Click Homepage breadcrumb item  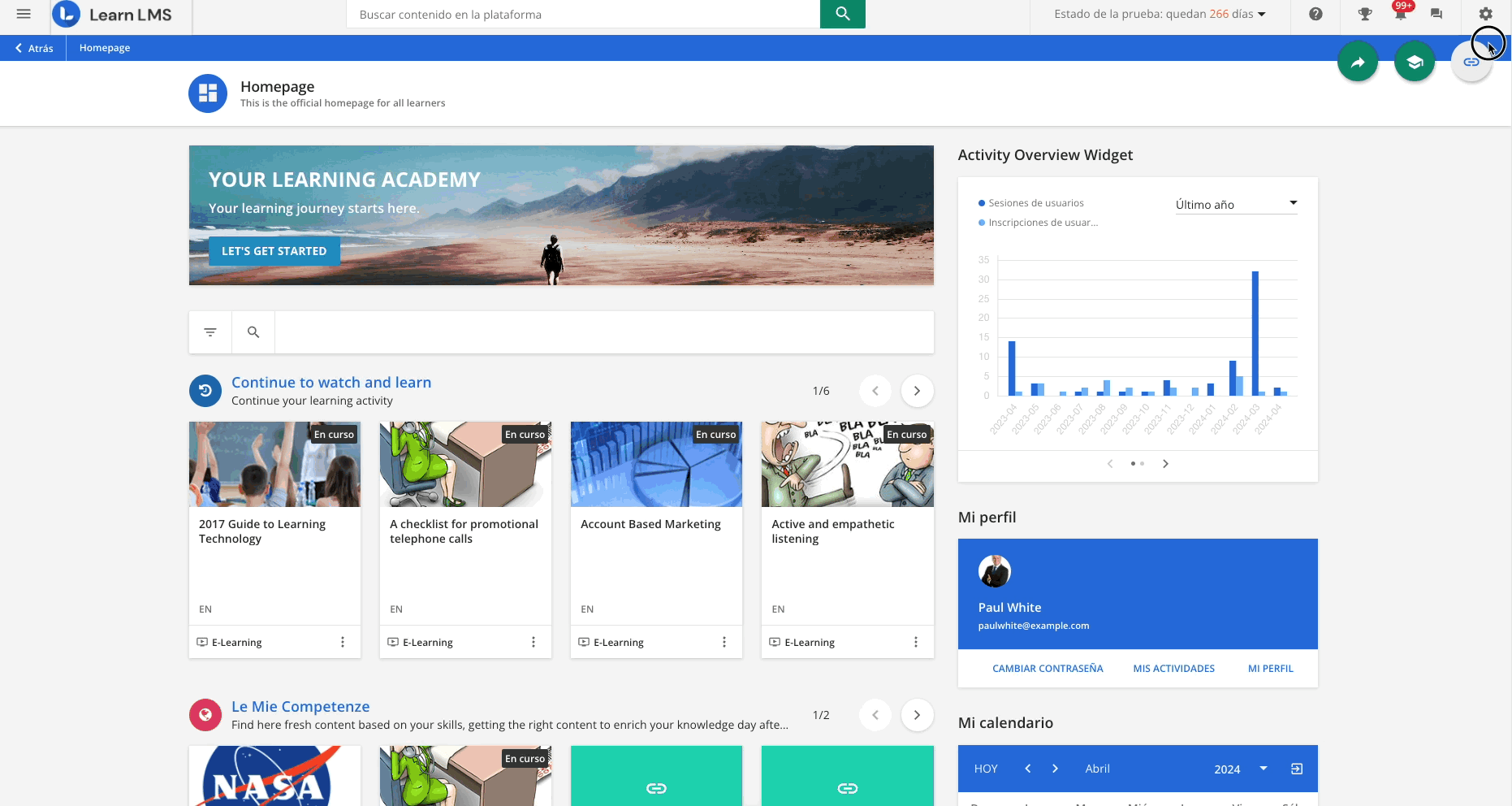(105, 48)
